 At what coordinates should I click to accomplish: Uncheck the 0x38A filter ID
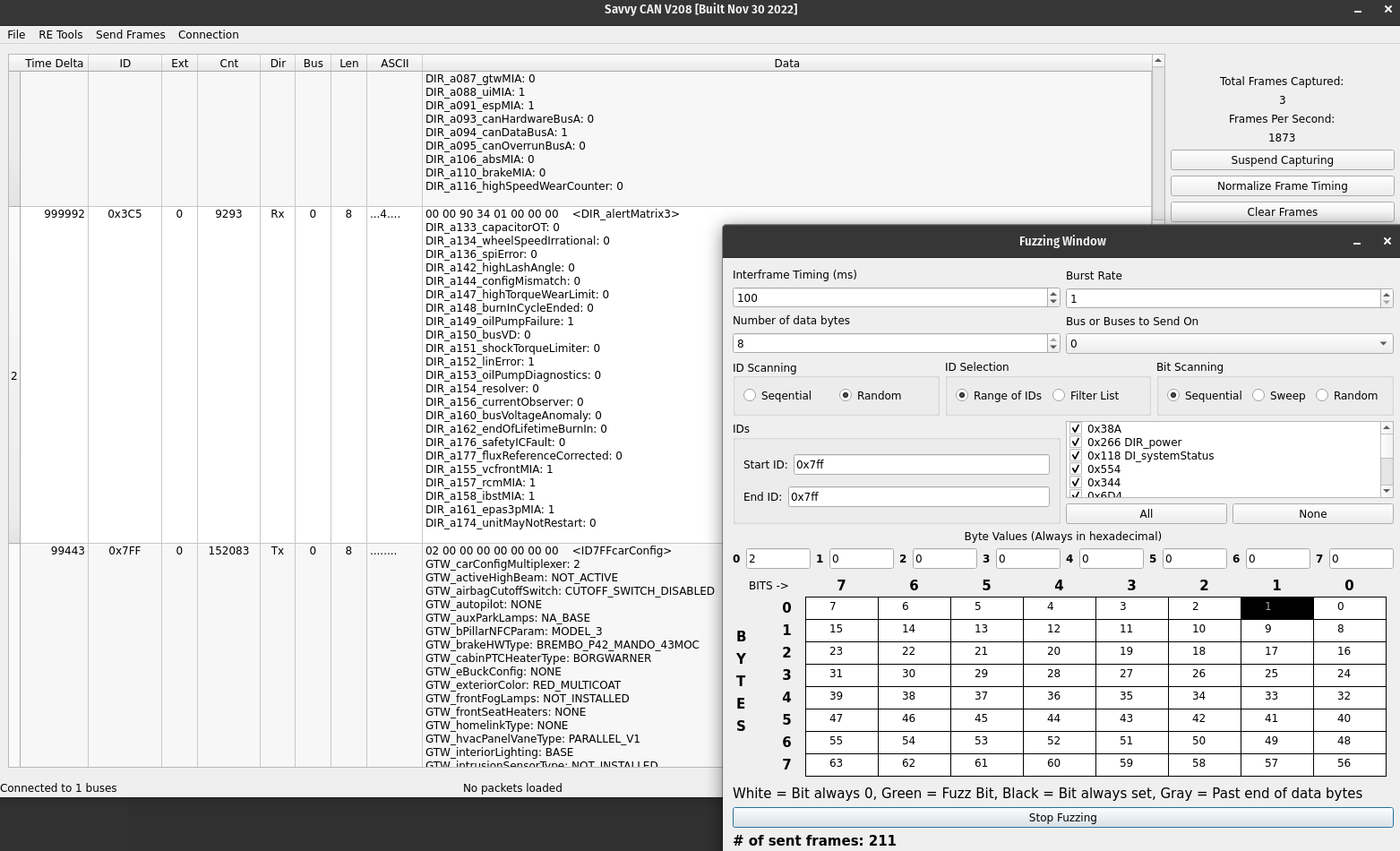pyautogui.click(x=1076, y=429)
